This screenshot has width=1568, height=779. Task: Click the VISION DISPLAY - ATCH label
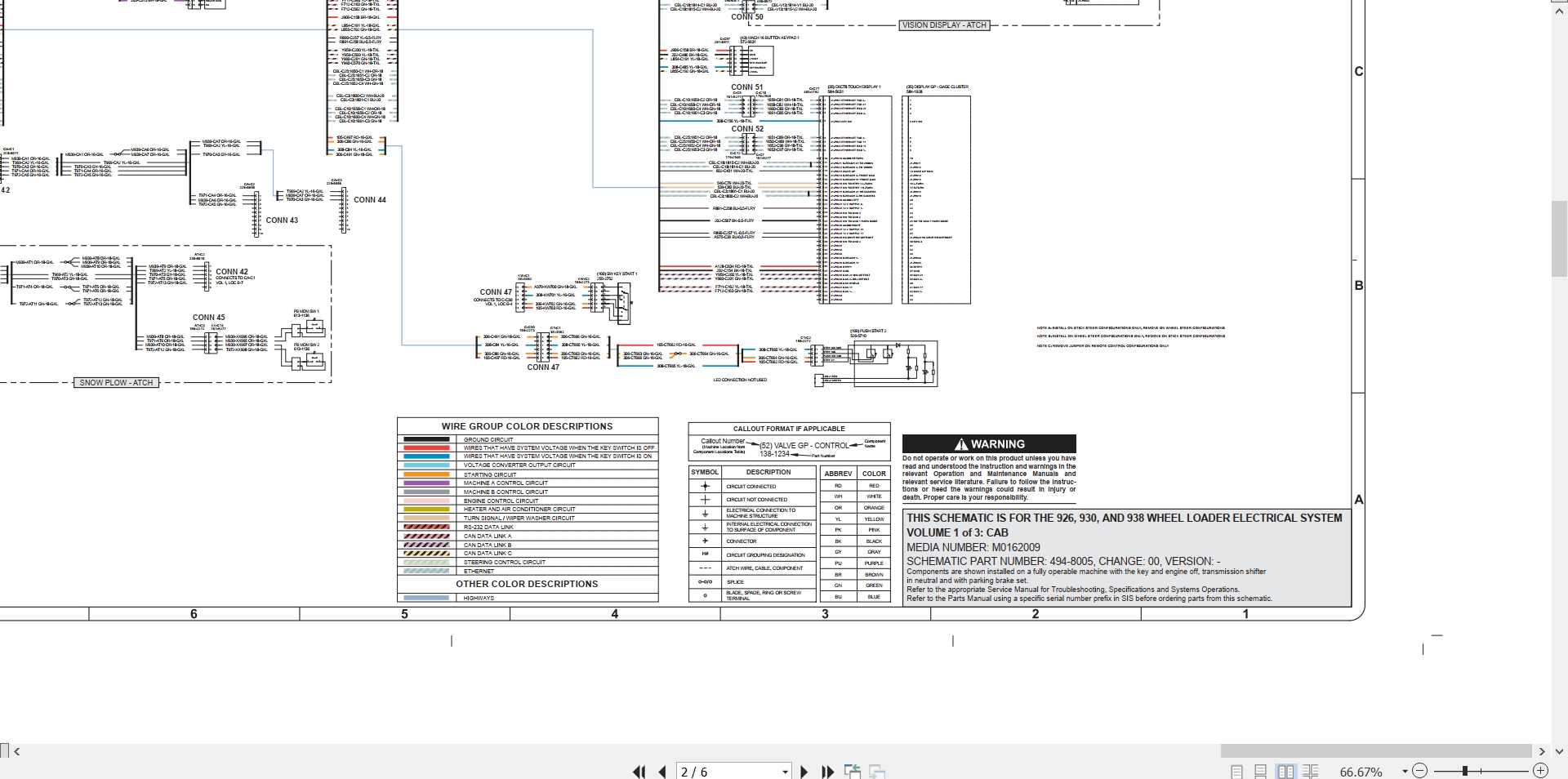[944, 25]
